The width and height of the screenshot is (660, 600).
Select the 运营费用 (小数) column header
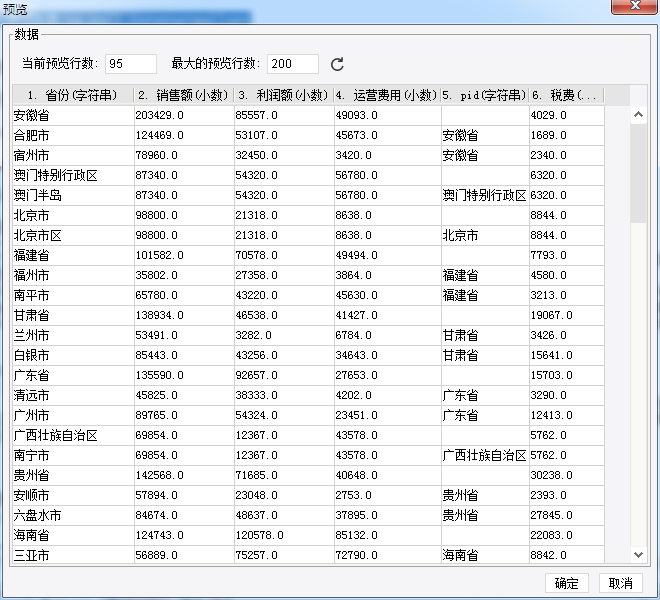click(388, 95)
